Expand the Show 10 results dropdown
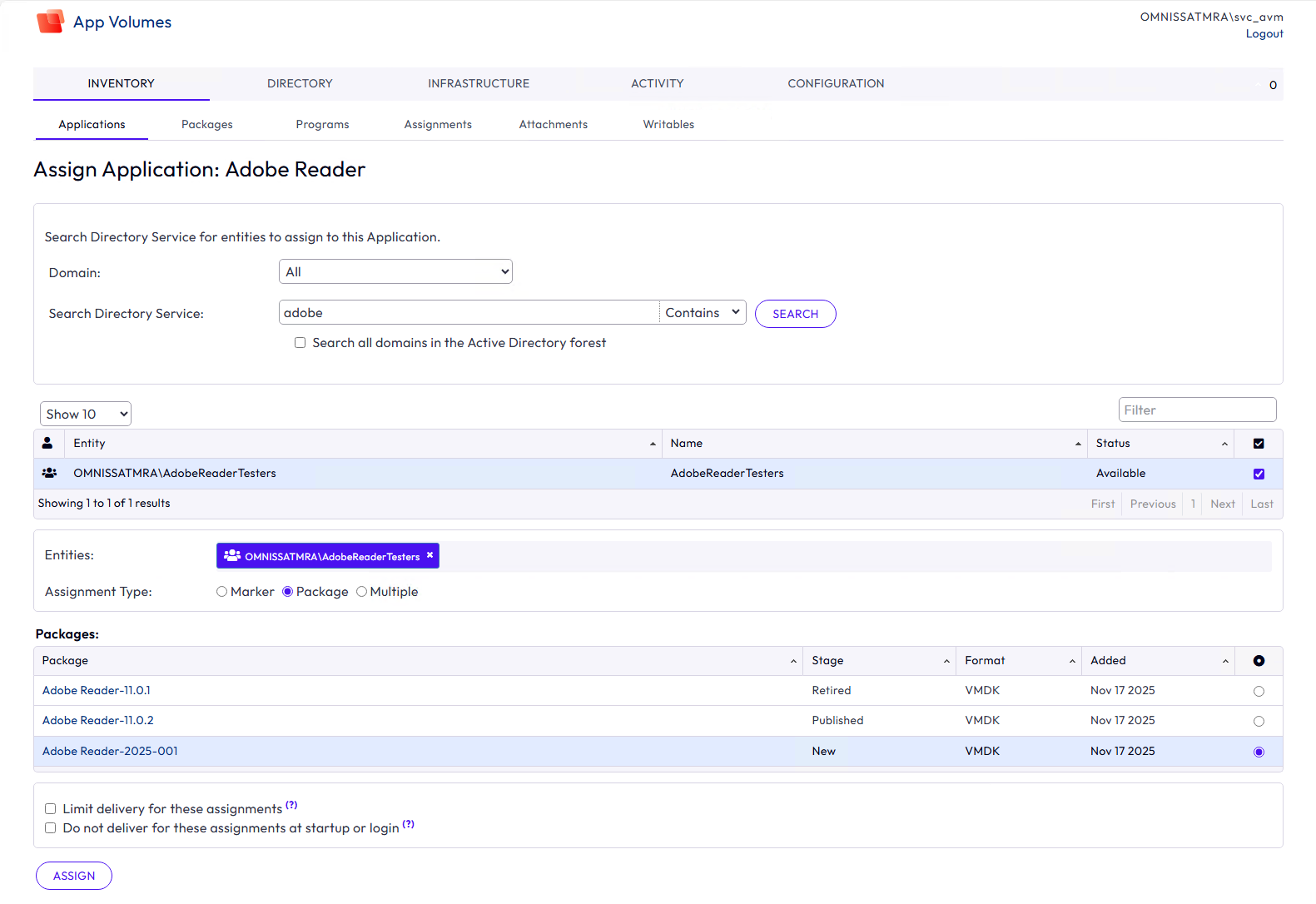Image resolution: width=1316 pixels, height=904 pixels. (86, 414)
